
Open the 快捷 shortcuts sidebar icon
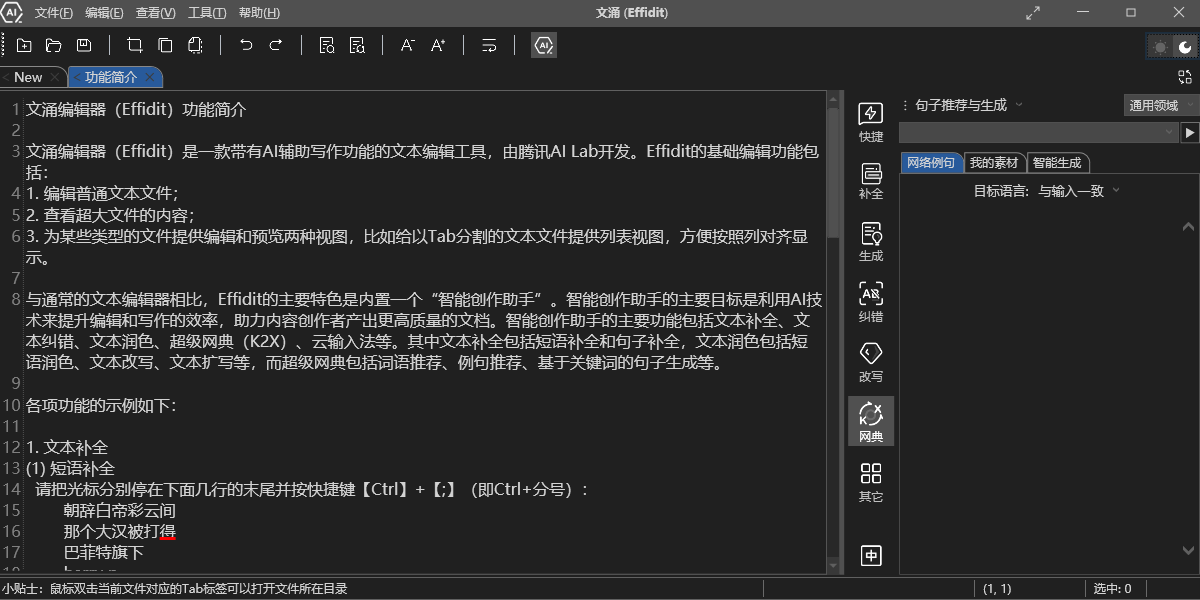871,121
